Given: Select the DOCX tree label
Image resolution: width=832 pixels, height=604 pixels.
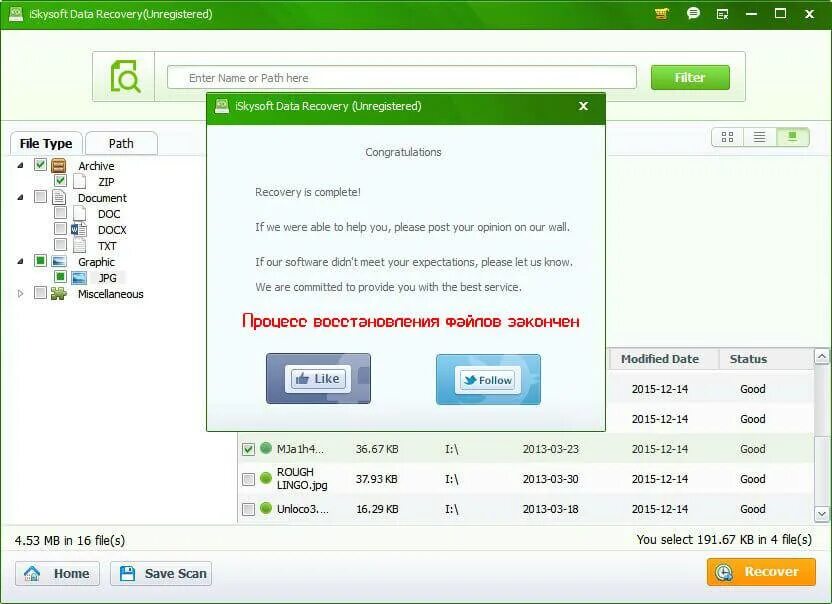Looking at the screenshot, I should click(x=112, y=230).
